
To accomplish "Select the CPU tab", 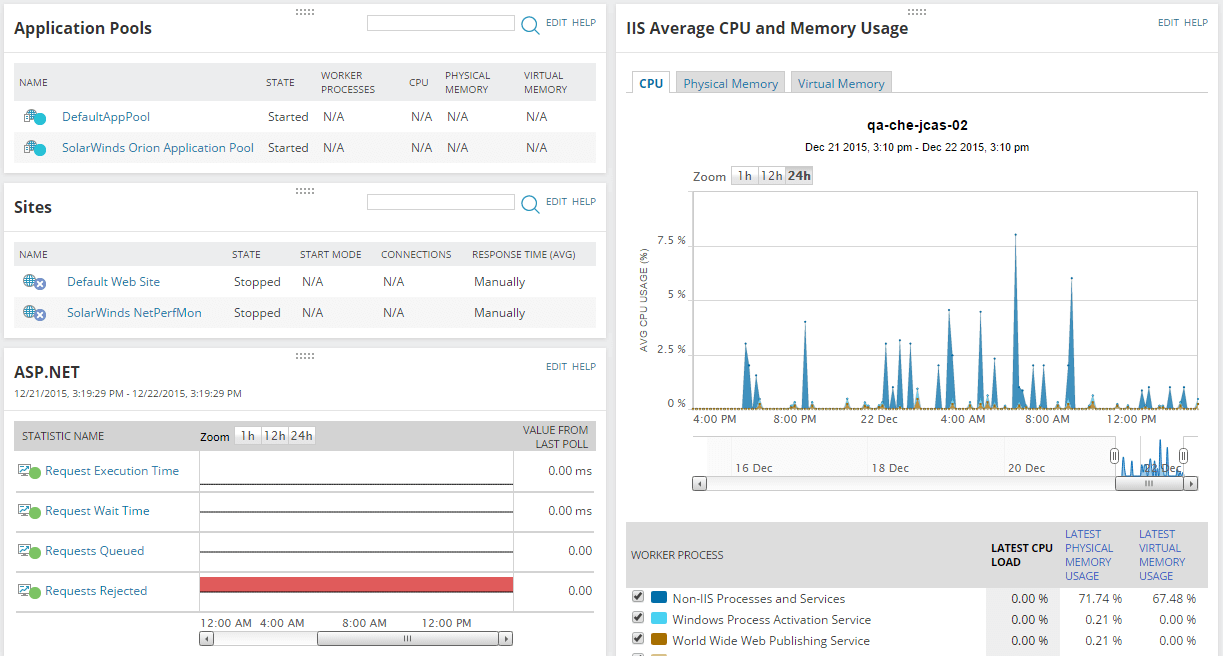I will [650, 82].
